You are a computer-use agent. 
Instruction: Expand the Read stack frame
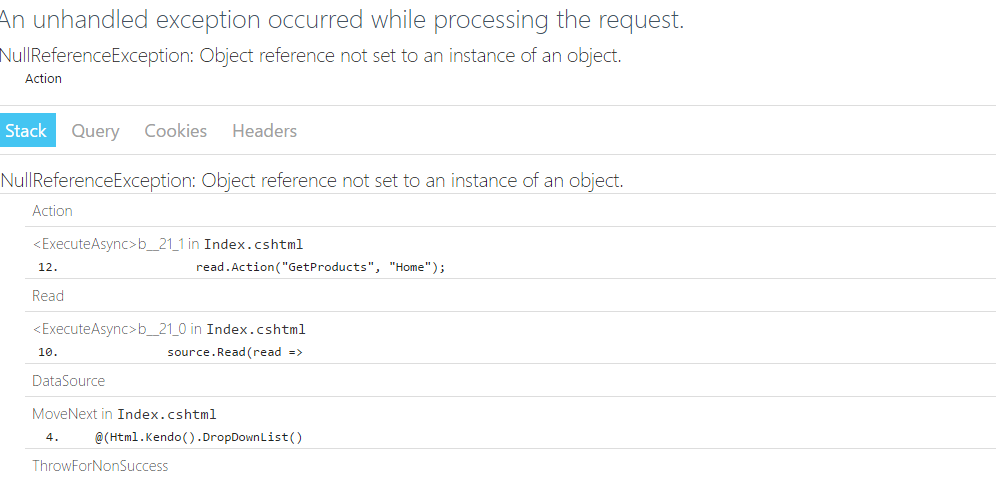pyautogui.click(x=48, y=296)
